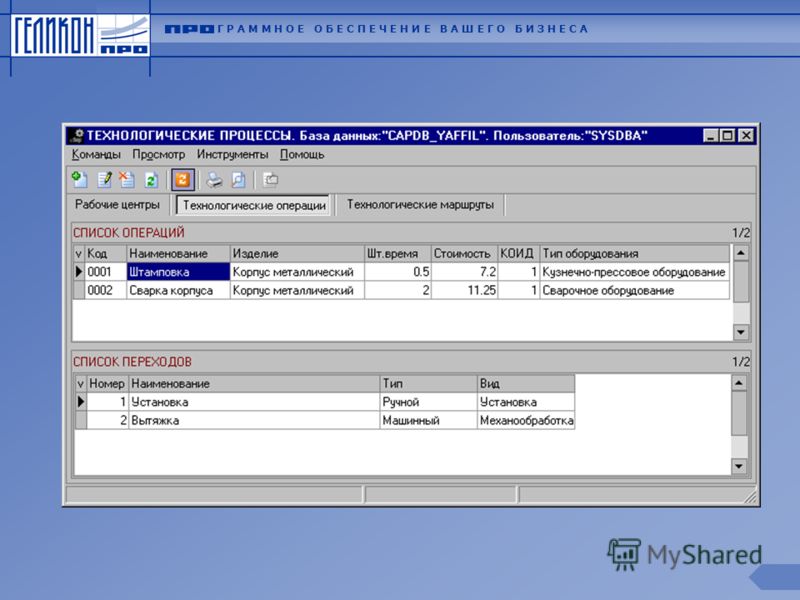Toggle the orange sync button
This screenshot has height=600, width=800.
(183, 180)
